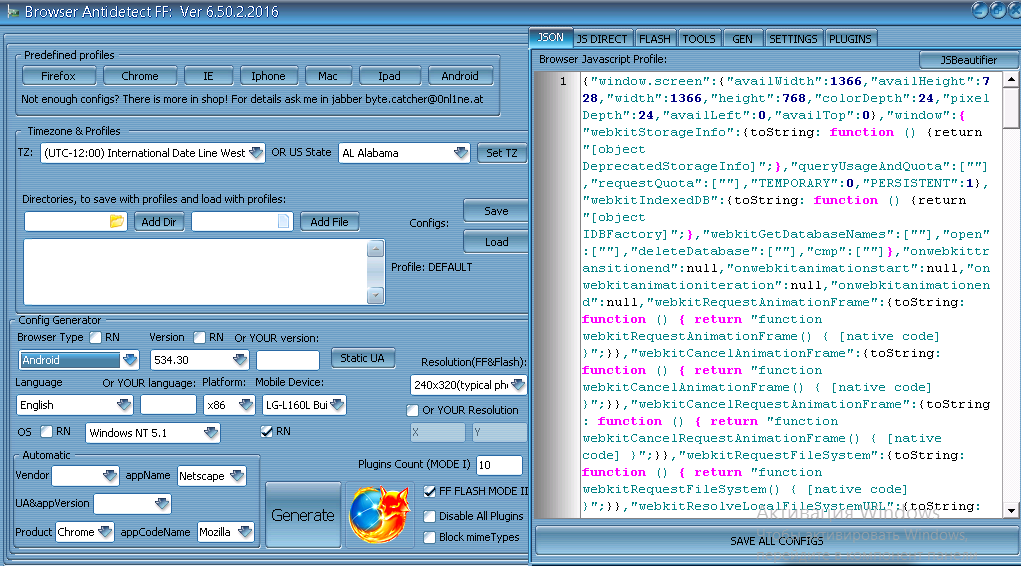The image size is (1021, 566).
Task: Click the Firefox fox logo image
Action: [379, 515]
